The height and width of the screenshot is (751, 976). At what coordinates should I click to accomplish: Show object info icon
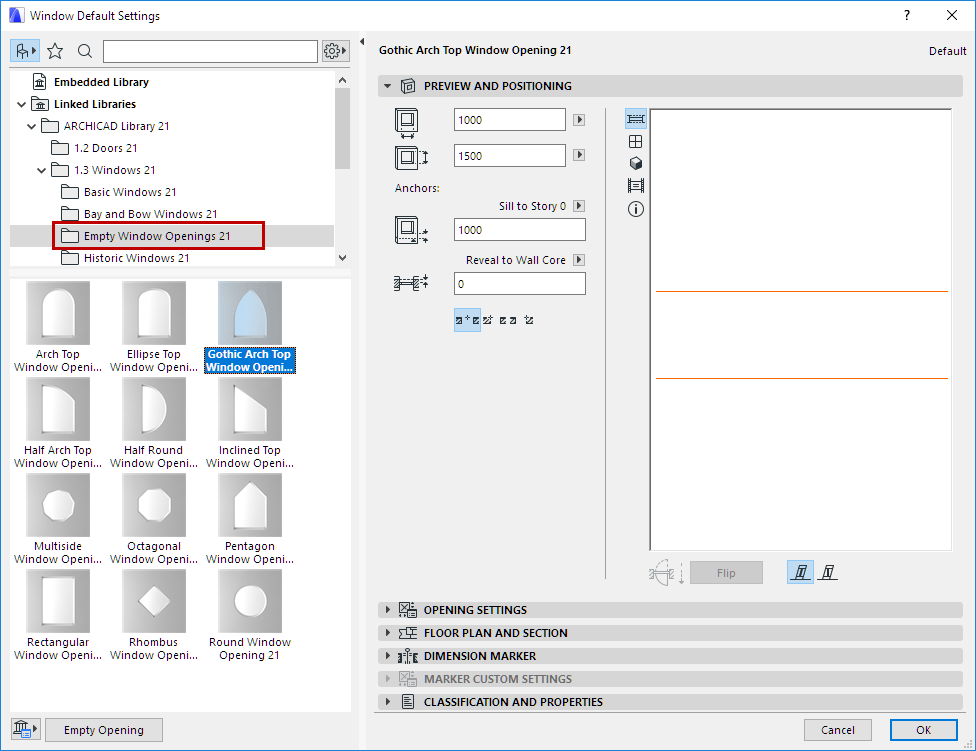pos(636,209)
